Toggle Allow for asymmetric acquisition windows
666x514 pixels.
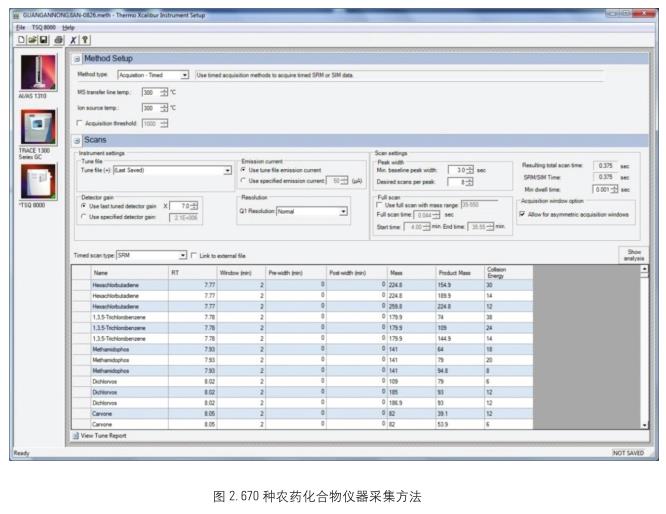pos(523,215)
